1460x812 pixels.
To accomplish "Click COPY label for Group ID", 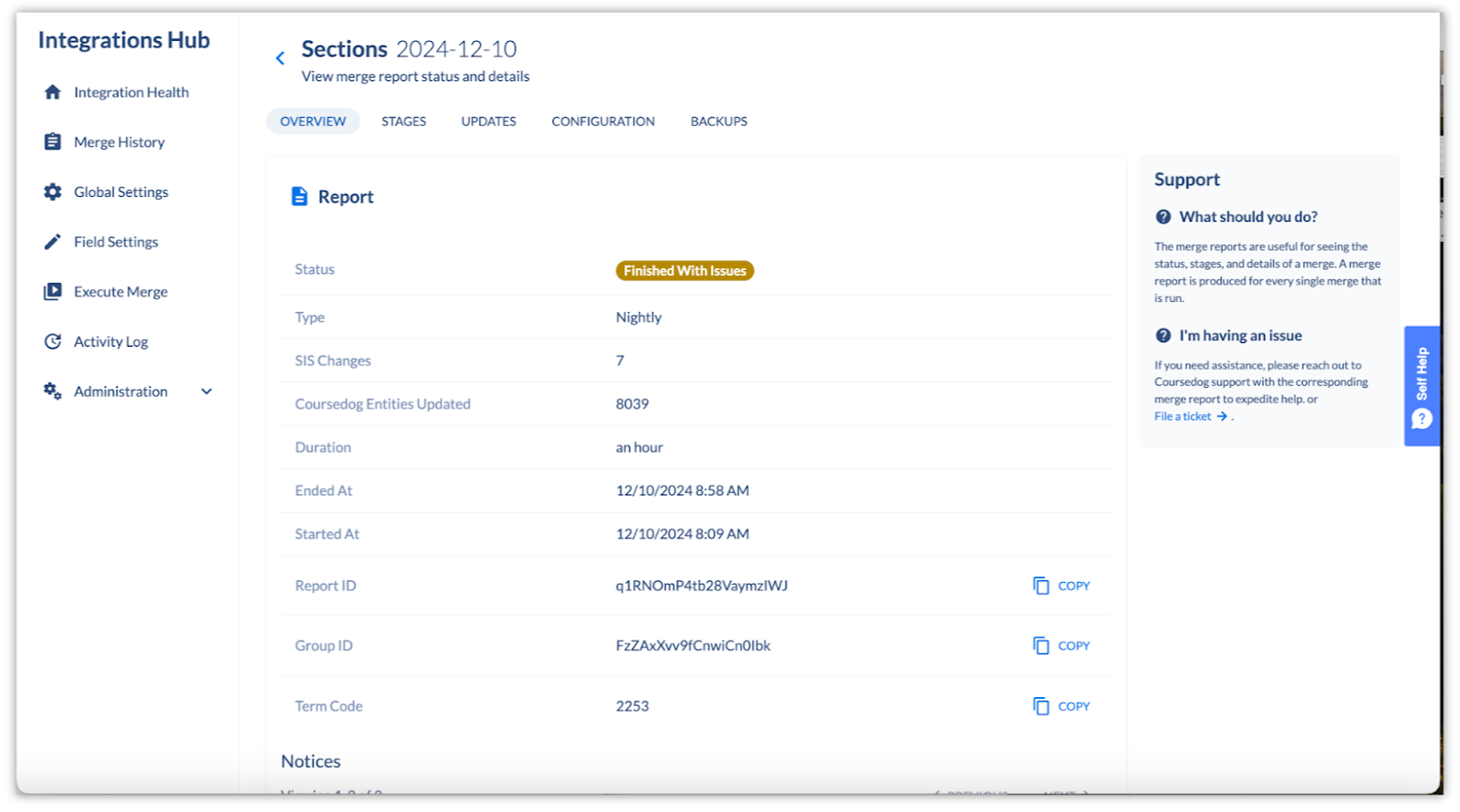I will coord(1074,646).
